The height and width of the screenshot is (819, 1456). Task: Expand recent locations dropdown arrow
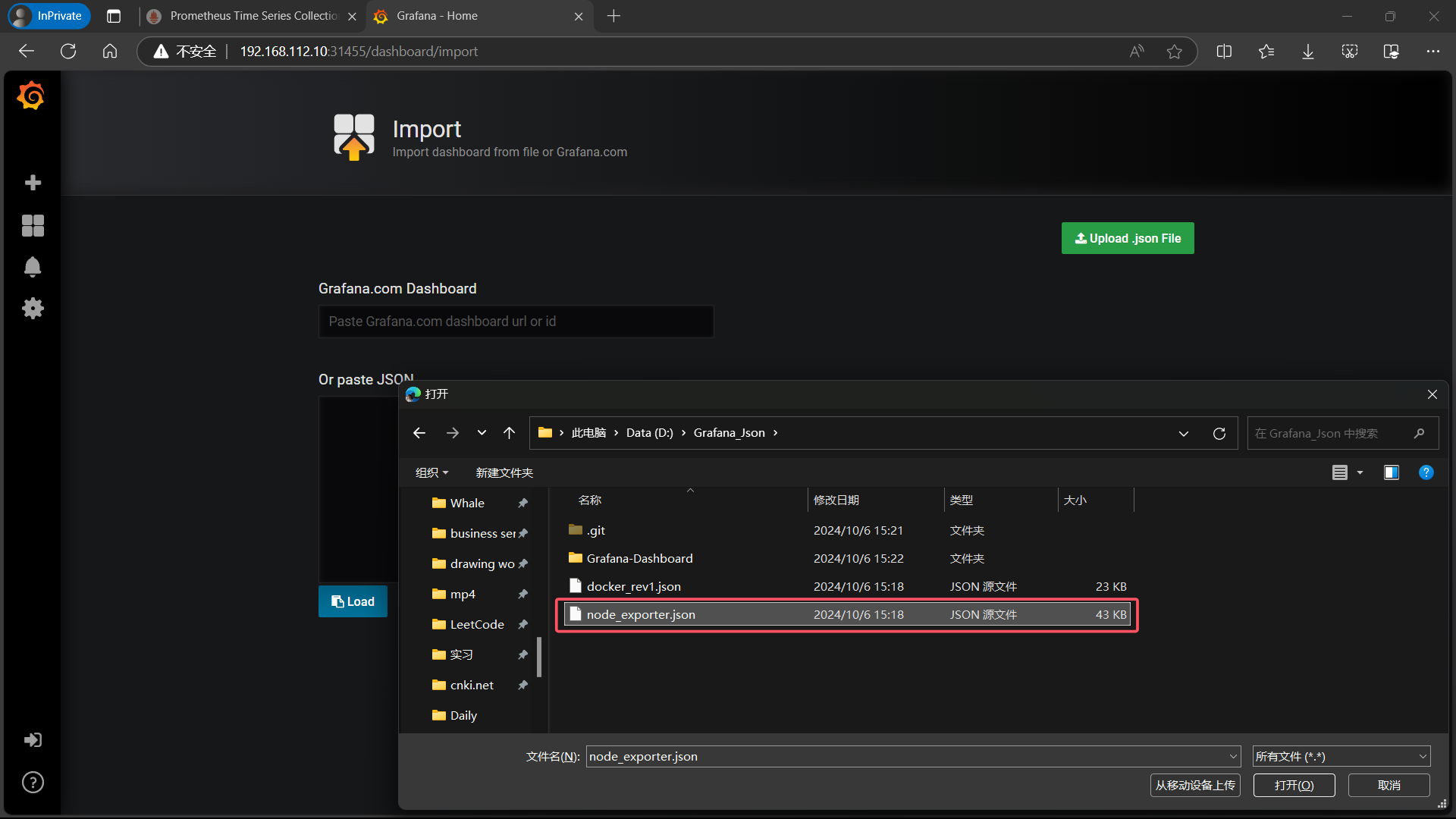coord(482,433)
